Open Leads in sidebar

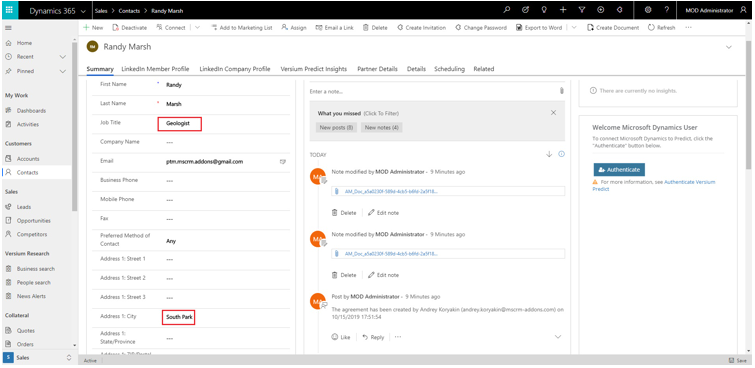pyautogui.click(x=24, y=207)
